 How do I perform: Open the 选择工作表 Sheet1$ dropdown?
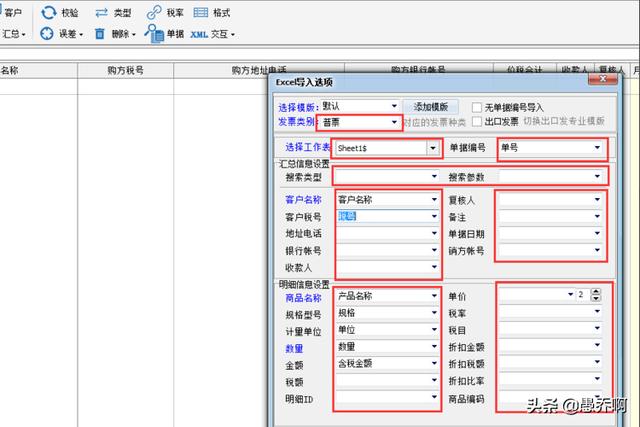pos(433,148)
